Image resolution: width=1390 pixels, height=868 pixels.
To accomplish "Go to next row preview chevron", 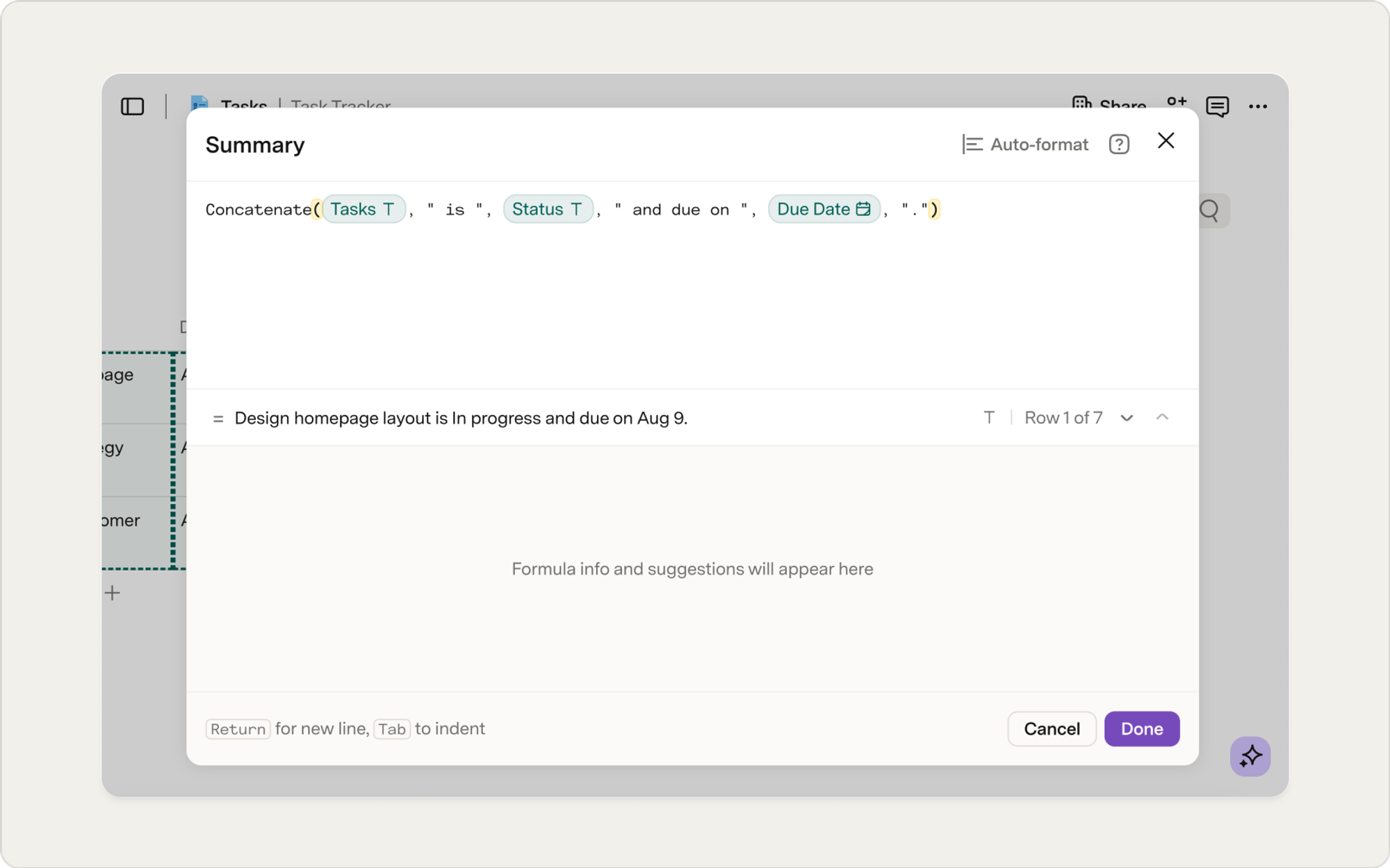I will point(1127,418).
